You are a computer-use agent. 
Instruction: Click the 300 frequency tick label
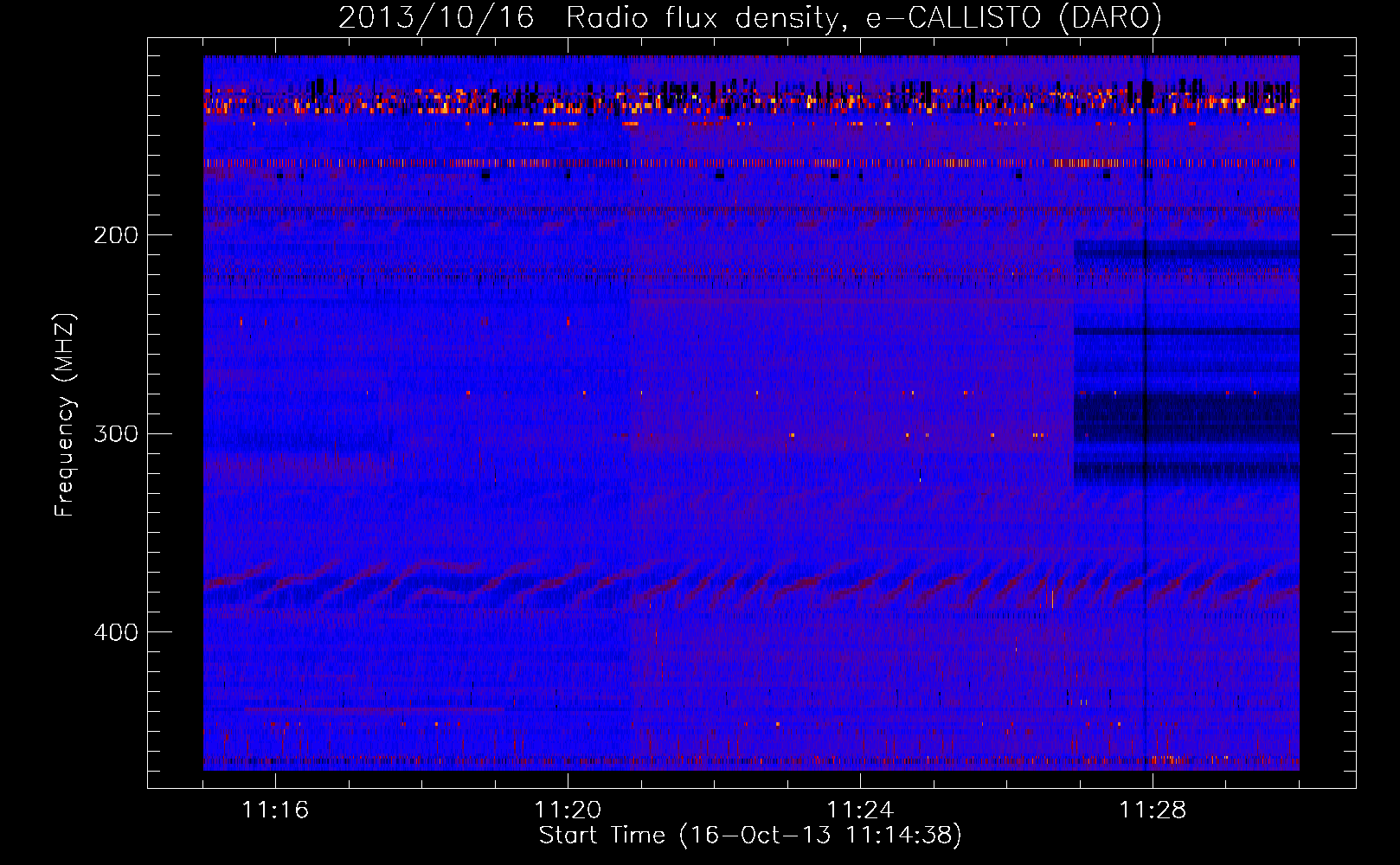pyautogui.click(x=116, y=433)
